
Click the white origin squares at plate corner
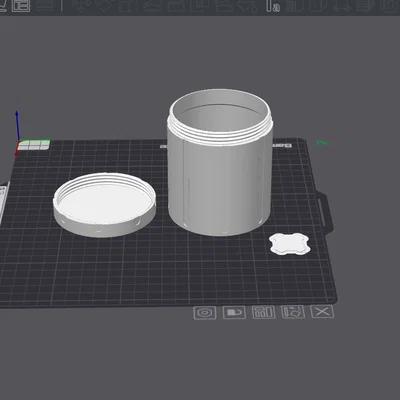pyautogui.click(x=34, y=145)
